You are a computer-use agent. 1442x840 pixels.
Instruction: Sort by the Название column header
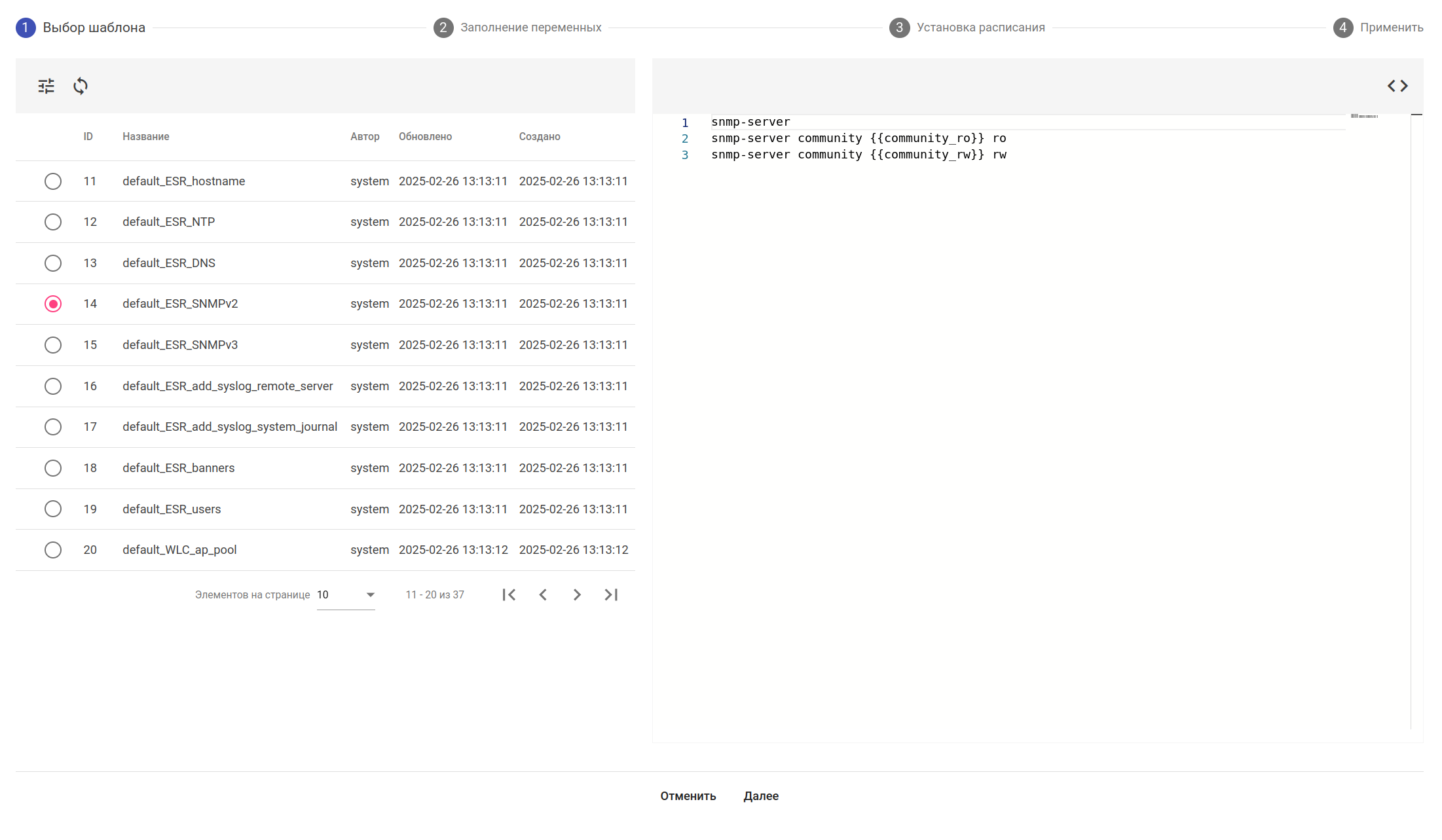(x=145, y=136)
